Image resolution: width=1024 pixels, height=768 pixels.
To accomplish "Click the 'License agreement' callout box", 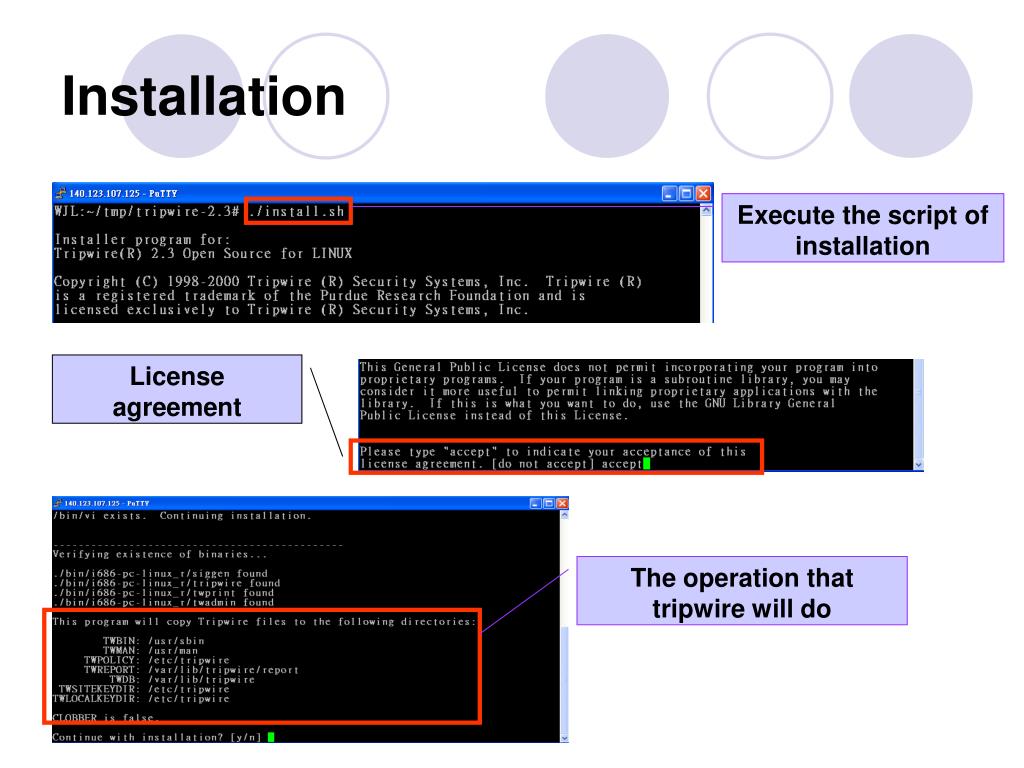I will (x=177, y=390).
